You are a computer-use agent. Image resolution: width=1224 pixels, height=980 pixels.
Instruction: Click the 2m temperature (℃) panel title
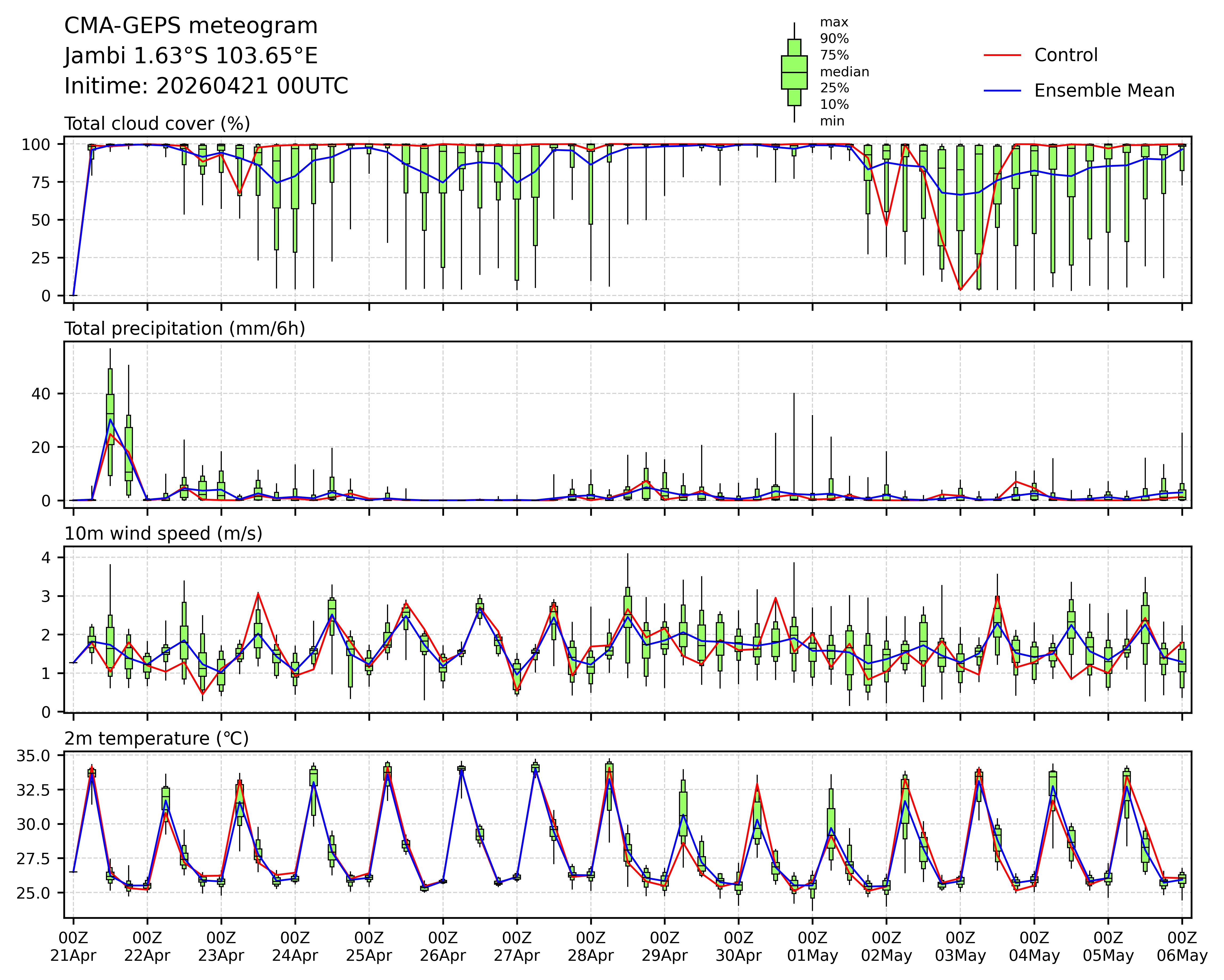click(156, 739)
